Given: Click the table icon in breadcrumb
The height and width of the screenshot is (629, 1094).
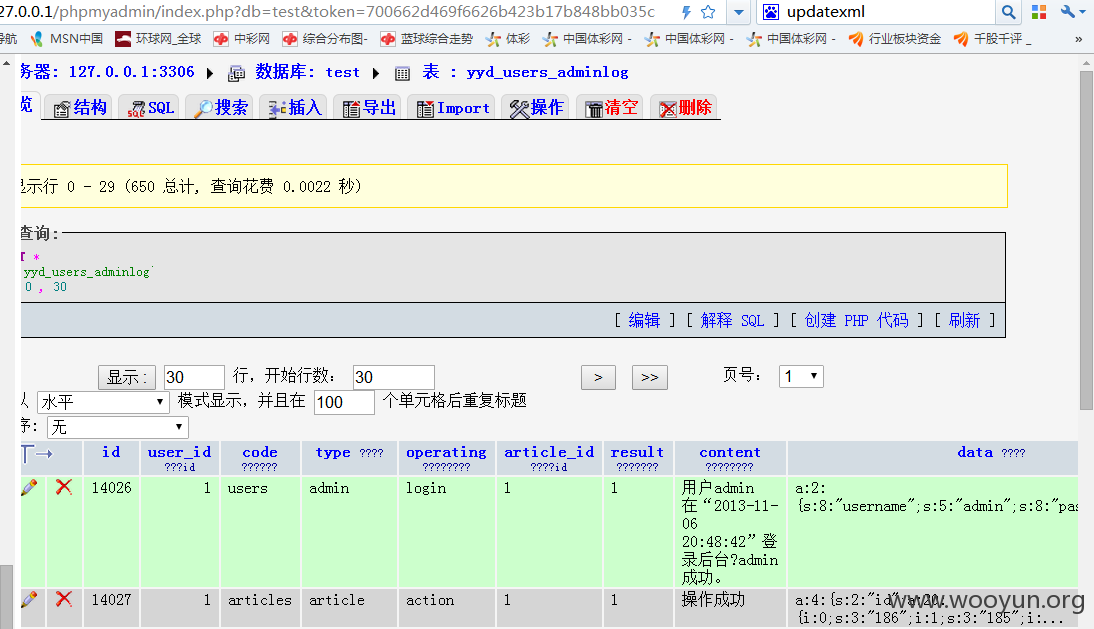Looking at the screenshot, I should pyautogui.click(x=403, y=73).
